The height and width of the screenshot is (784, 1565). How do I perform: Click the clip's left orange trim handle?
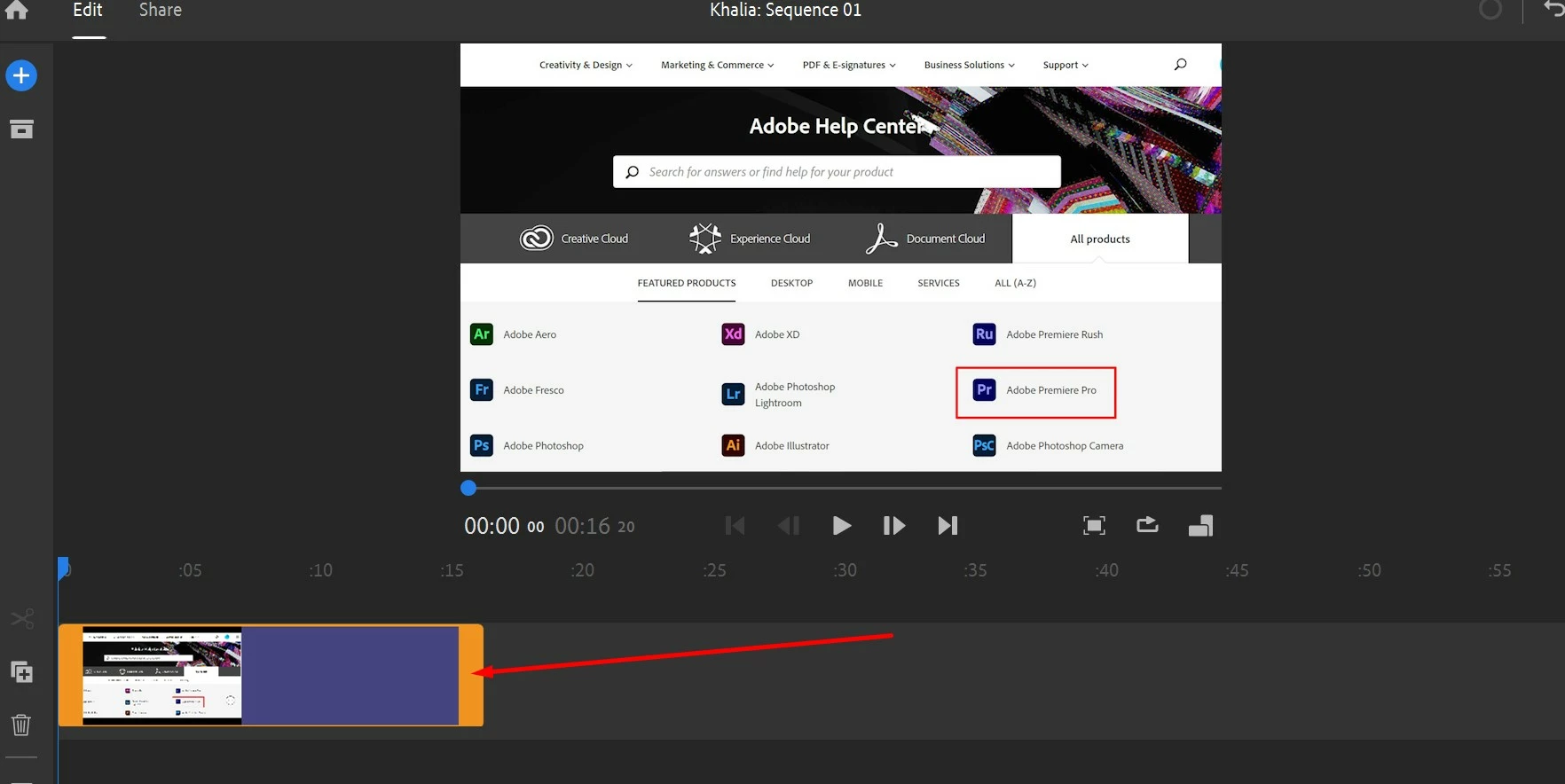(x=70, y=676)
